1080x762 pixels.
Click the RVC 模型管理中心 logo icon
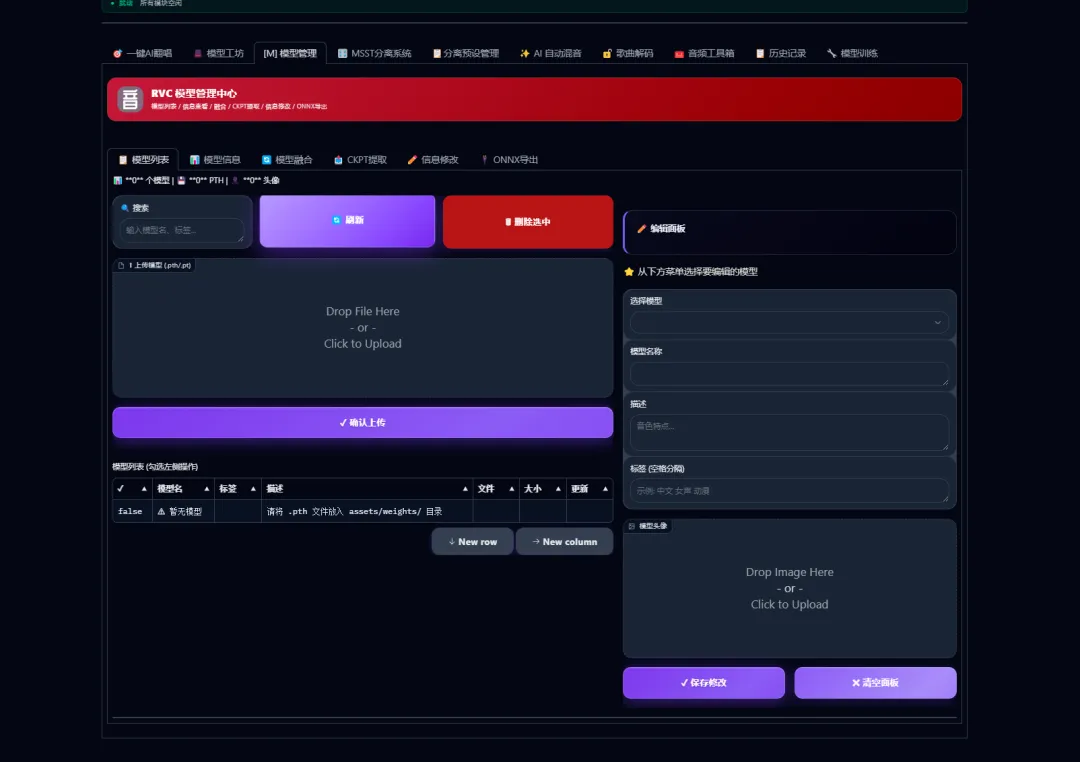point(129,99)
